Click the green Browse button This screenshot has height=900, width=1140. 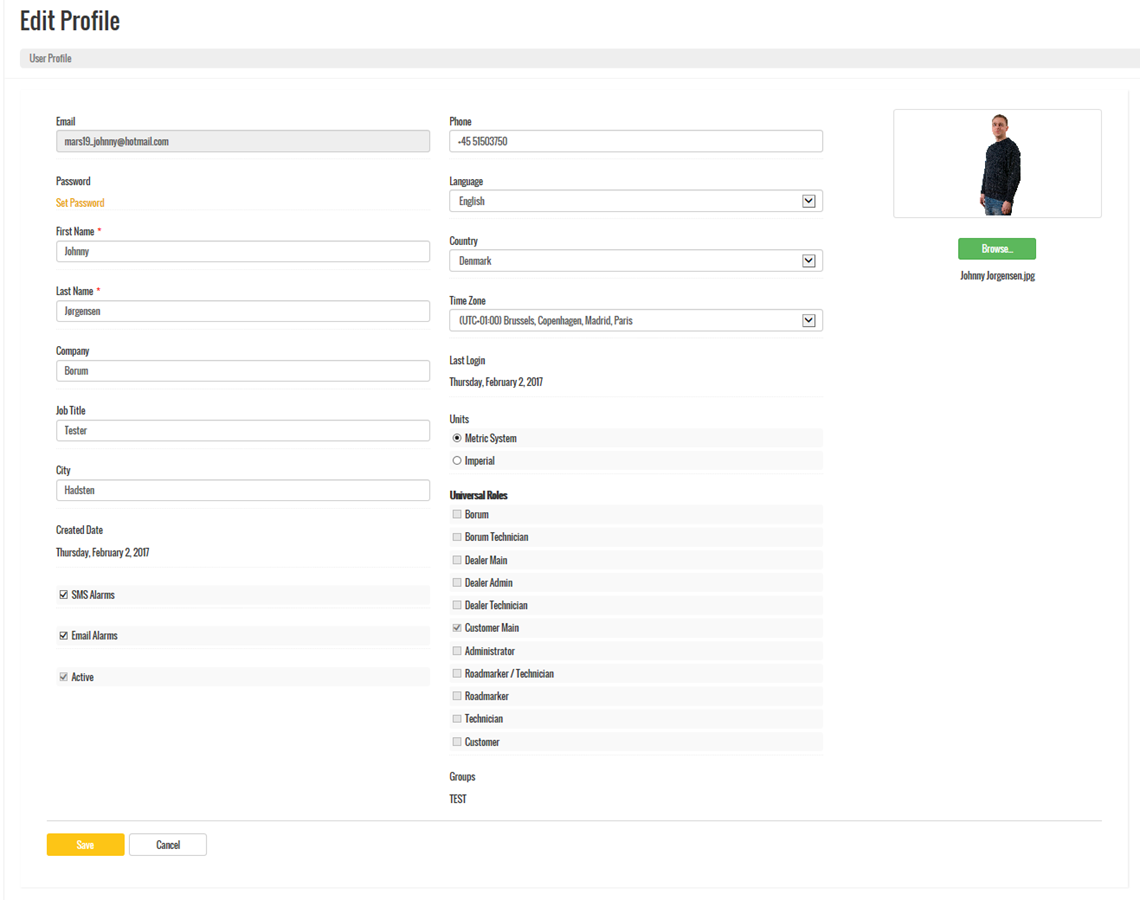[x=996, y=249]
